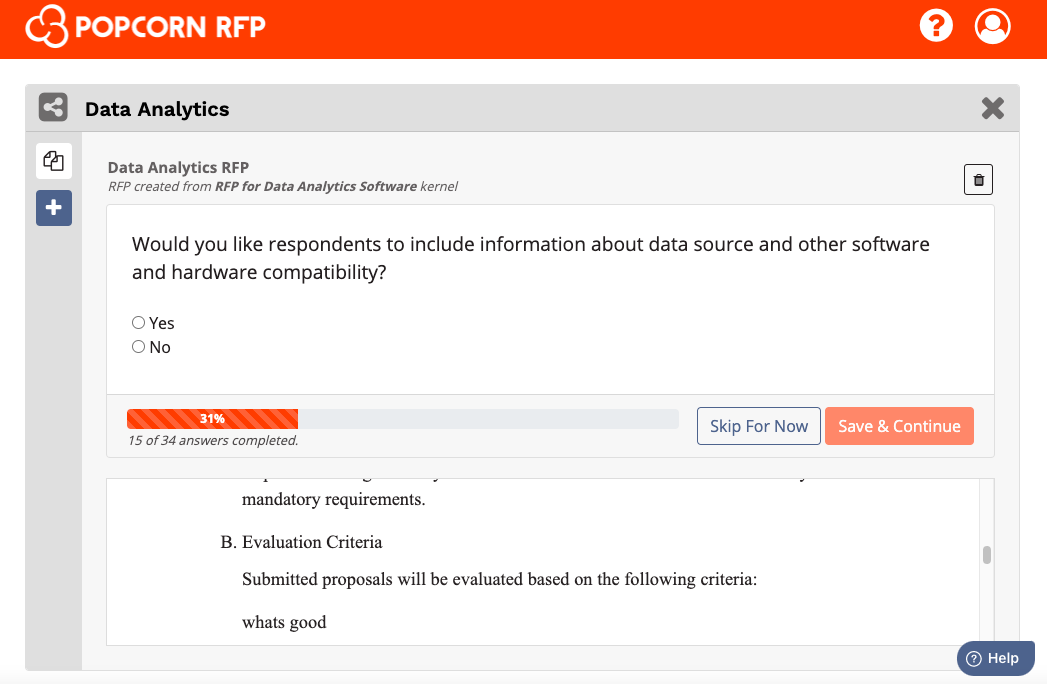Click the 'whats good' text in preview

(x=284, y=623)
